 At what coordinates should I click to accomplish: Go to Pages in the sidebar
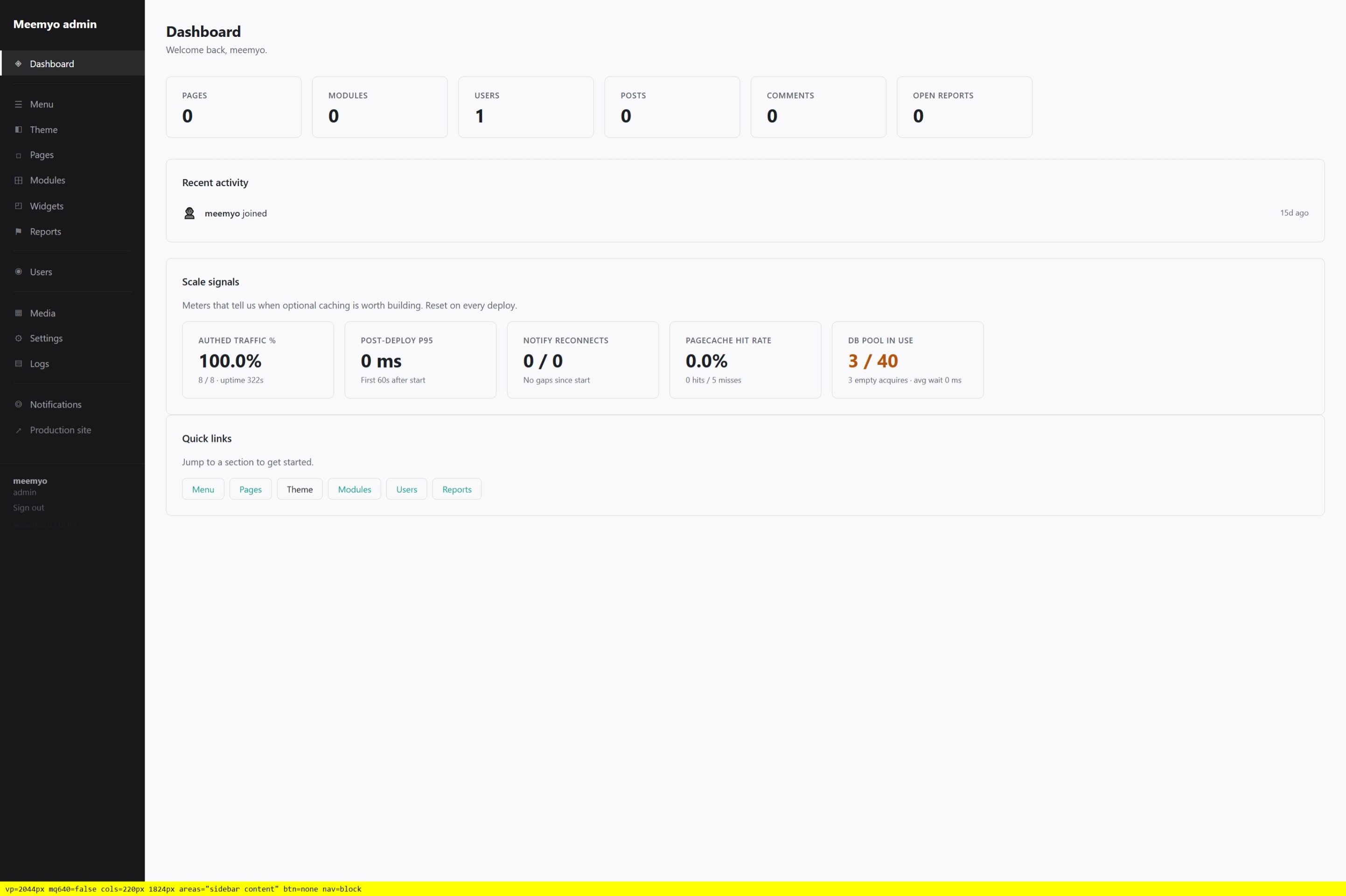pos(73,155)
